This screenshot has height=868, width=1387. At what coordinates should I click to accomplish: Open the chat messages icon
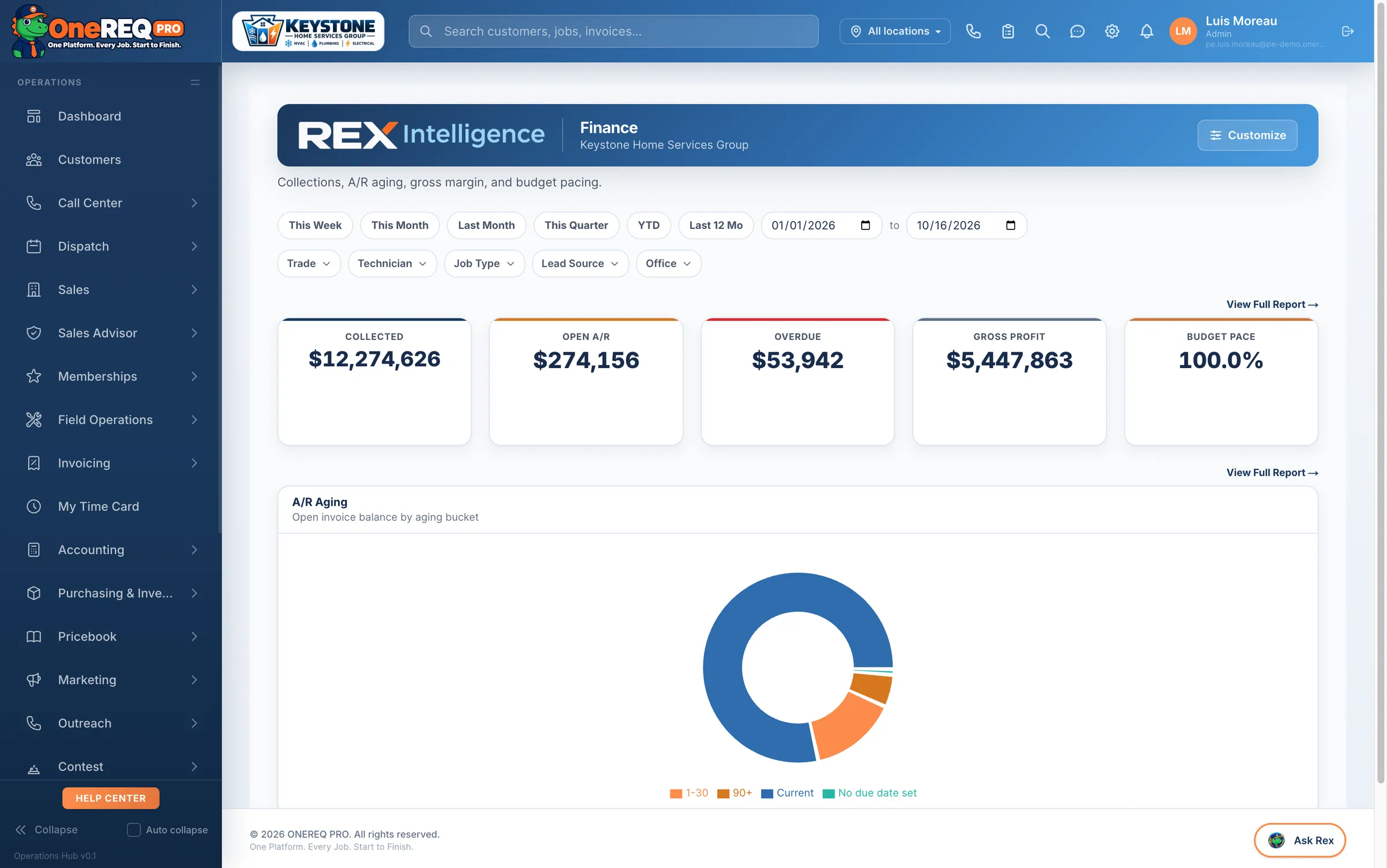pos(1077,31)
